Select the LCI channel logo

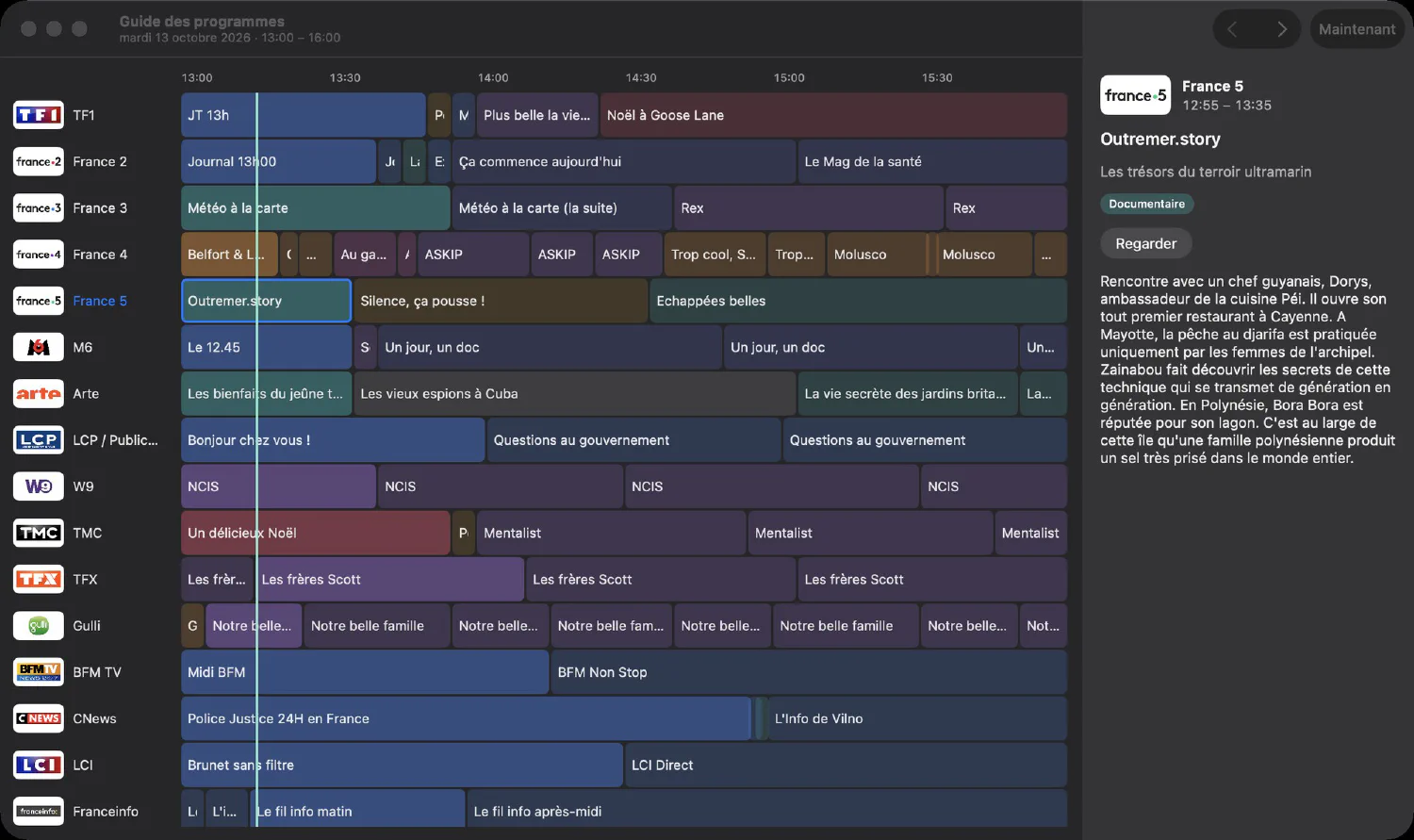(x=39, y=765)
